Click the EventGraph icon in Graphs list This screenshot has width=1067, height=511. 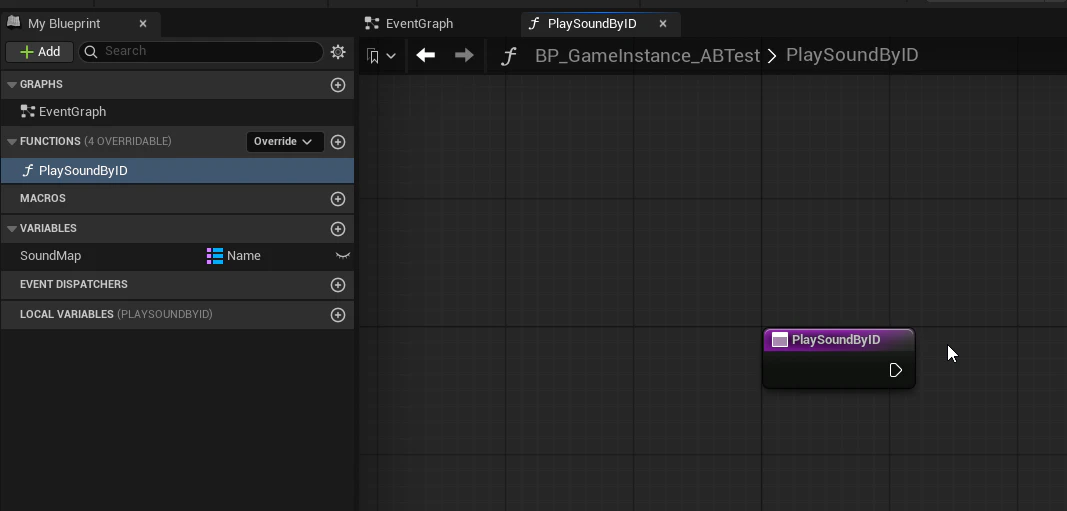coord(28,112)
